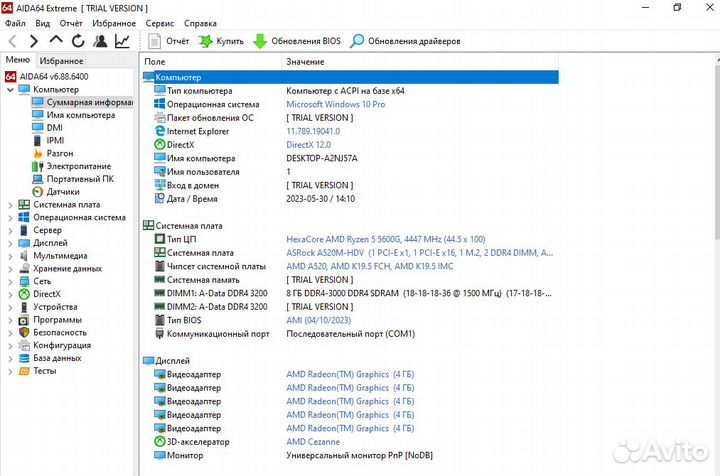Select the DESKTOP-A2NJ57A value

pyautogui.click(x=322, y=158)
